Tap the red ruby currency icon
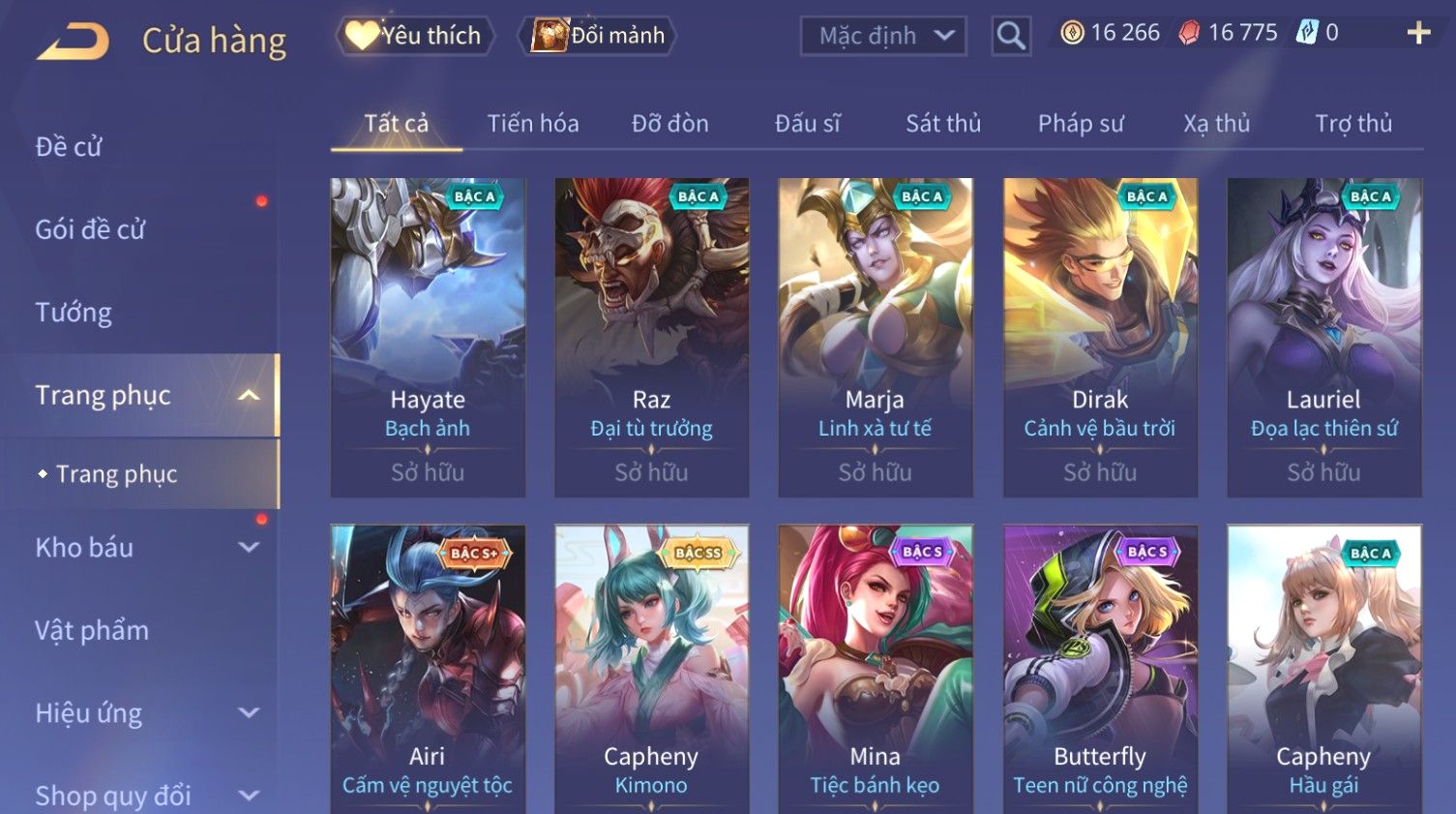This screenshot has width=1456, height=814. coord(1189,33)
